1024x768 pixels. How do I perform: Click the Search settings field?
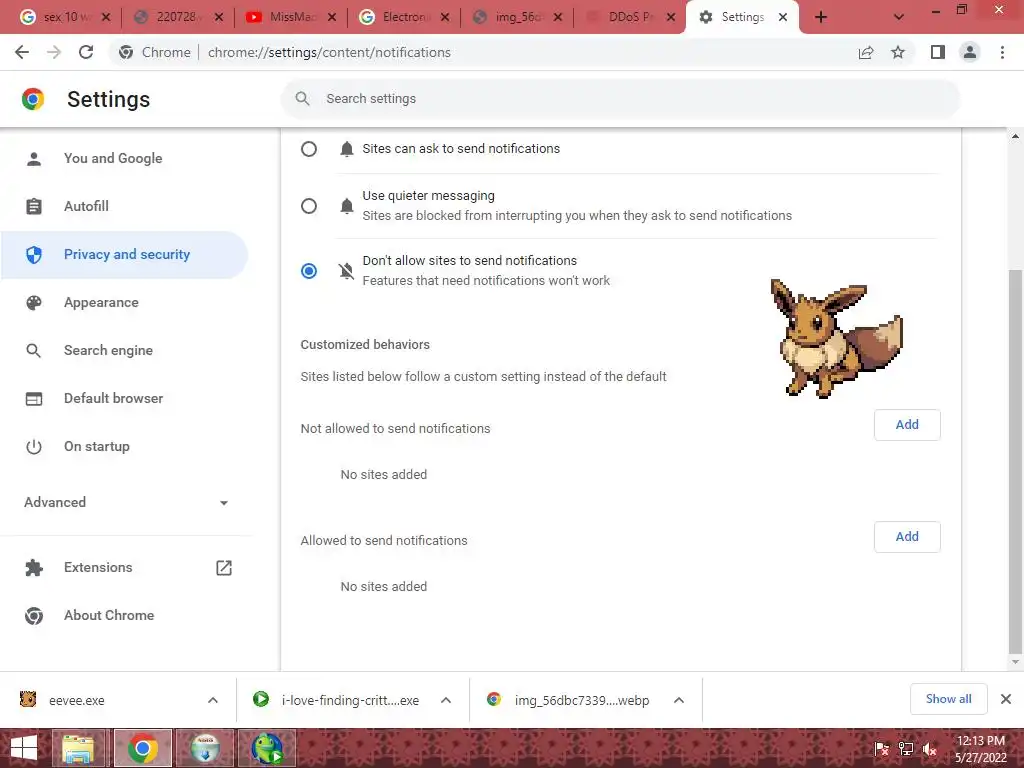coord(620,99)
